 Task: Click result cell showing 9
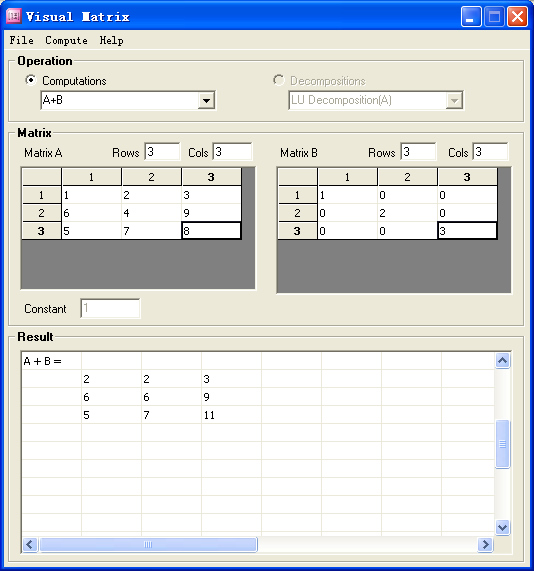pyautogui.click(x=231, y=397)
